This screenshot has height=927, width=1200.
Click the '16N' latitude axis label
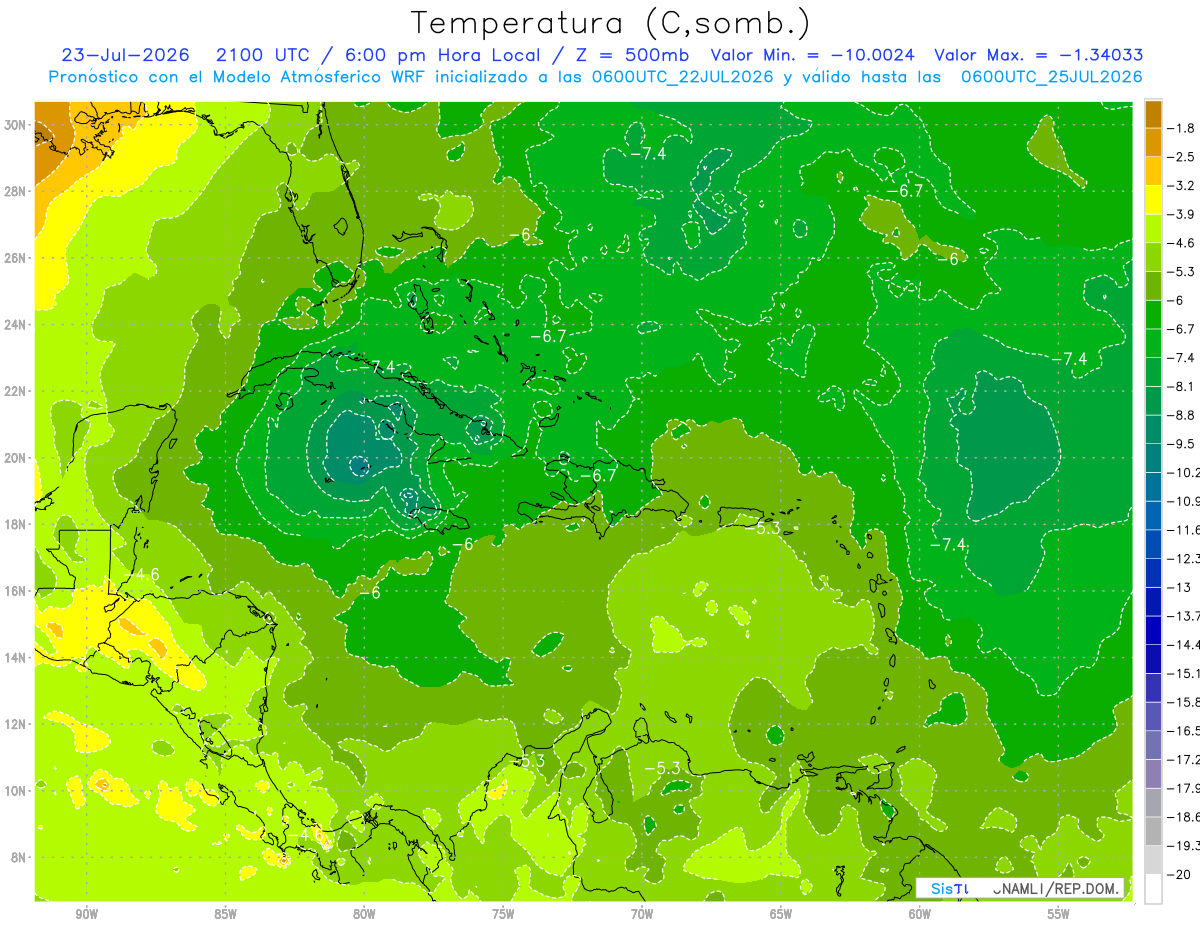tap(15, 591)
